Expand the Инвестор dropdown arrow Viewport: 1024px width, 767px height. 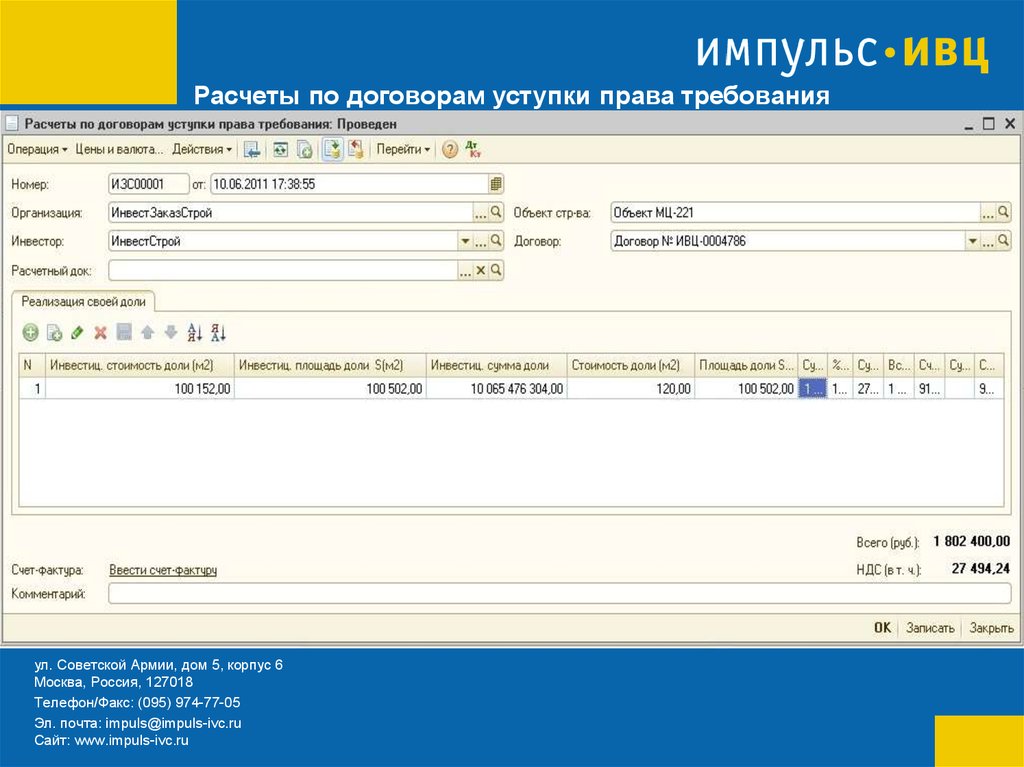(x=465, y=241)
